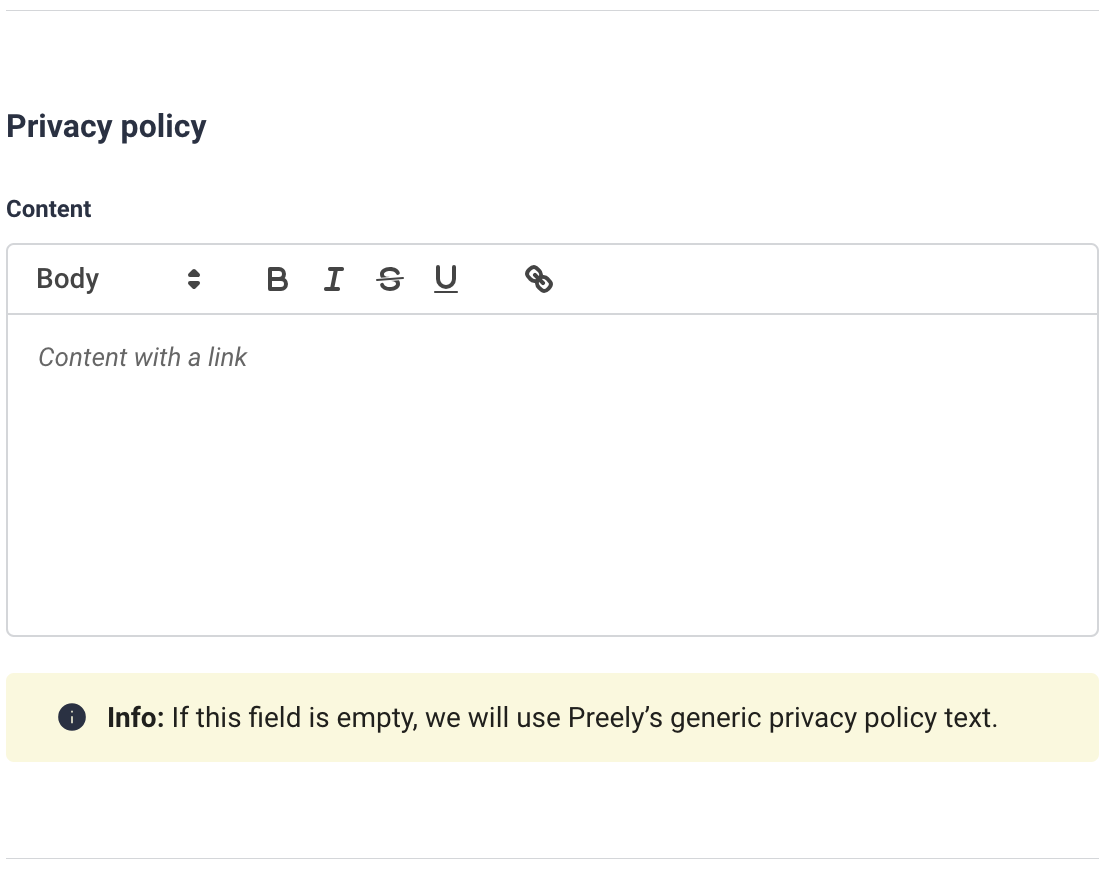Insert a hyperlink using the chain icon
Image resolution: width=1108 pixels, height=870 pixels.
(538, 279)
